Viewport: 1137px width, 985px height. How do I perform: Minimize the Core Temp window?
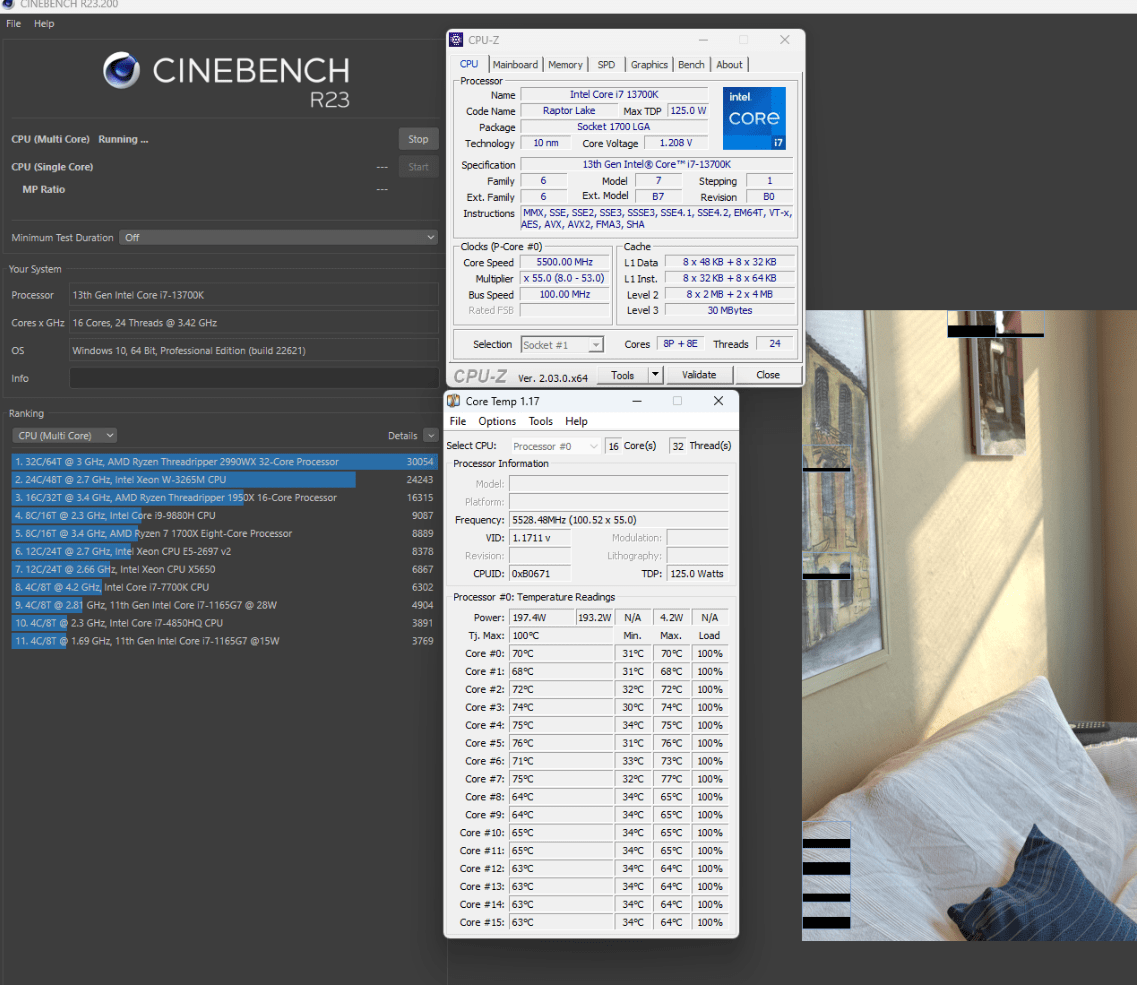pyautogui.click(x=637, y=401)
